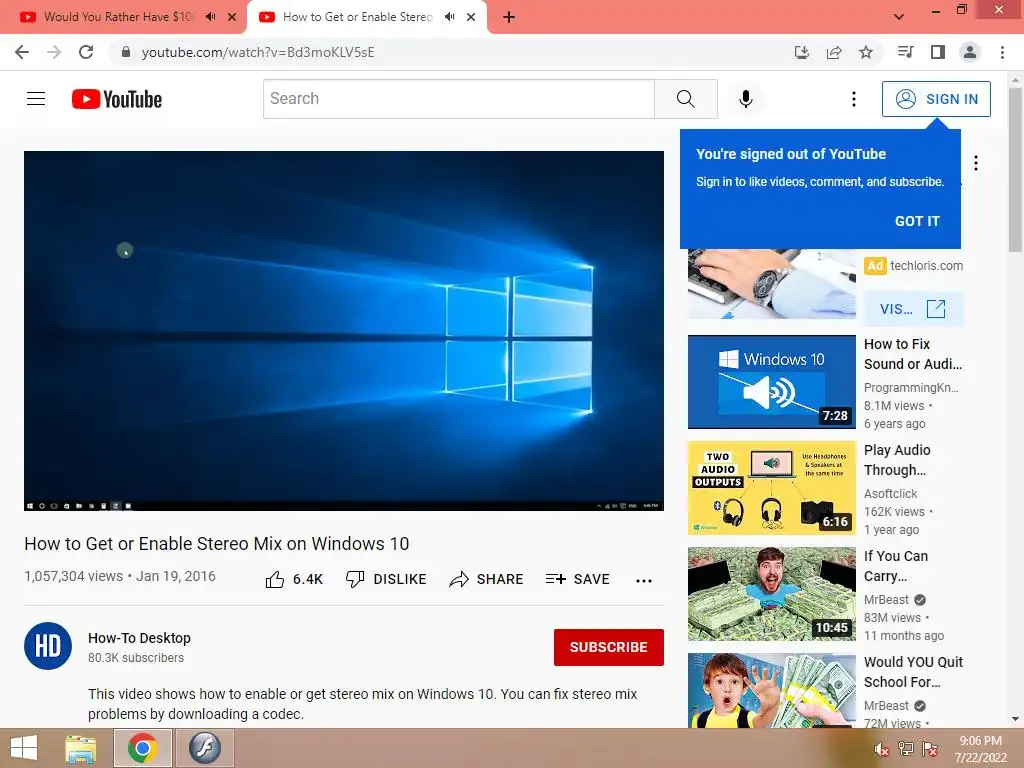The height and width of the screenshot is (768, 1024).
Task: Mute the 'How to Get or Enable Stereo' tab audio
Action: pyautogui.click(x=449, y=17)
